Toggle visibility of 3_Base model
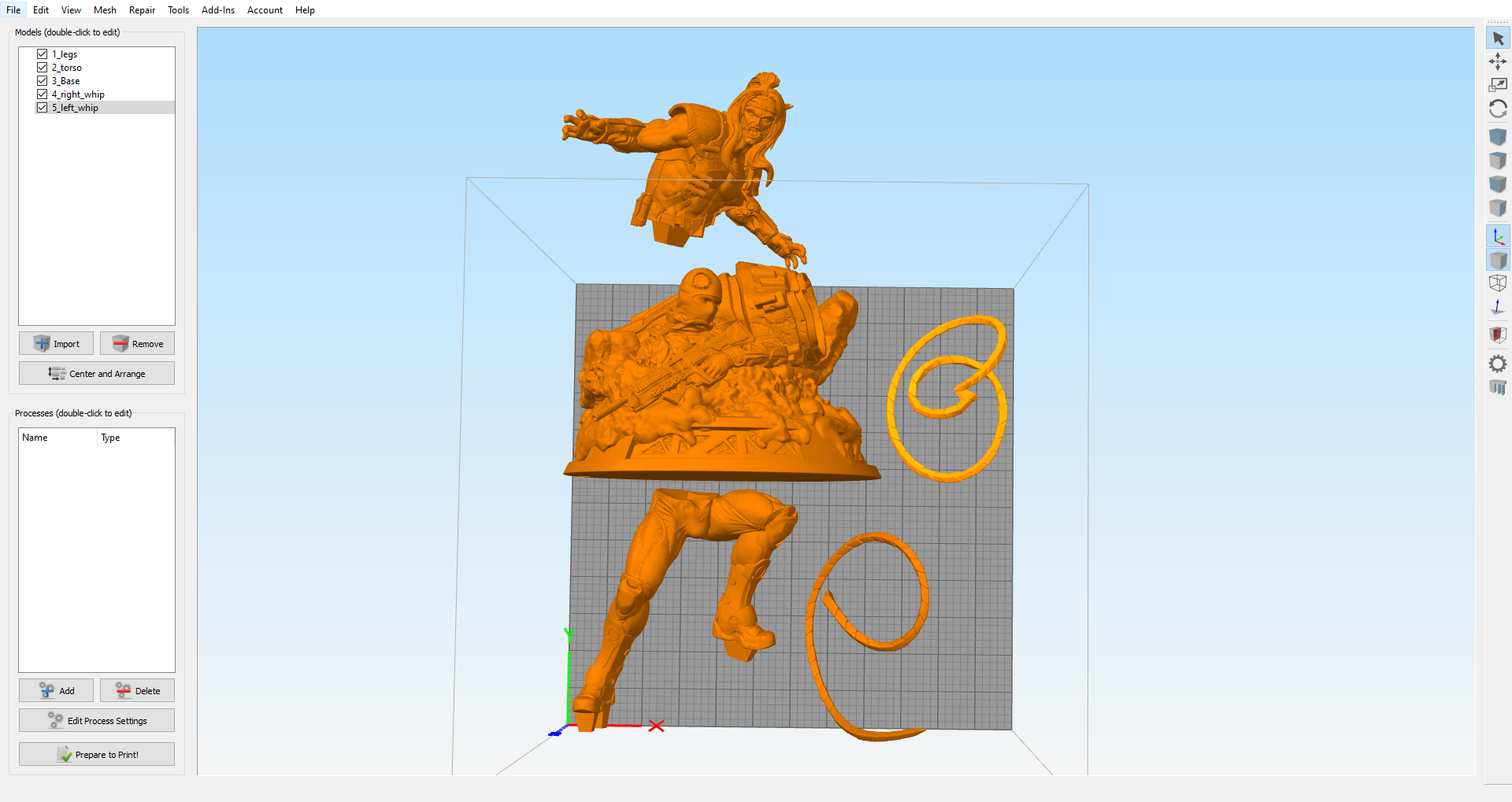Screen dimensions: 1512x802 (x=43, y=81)
